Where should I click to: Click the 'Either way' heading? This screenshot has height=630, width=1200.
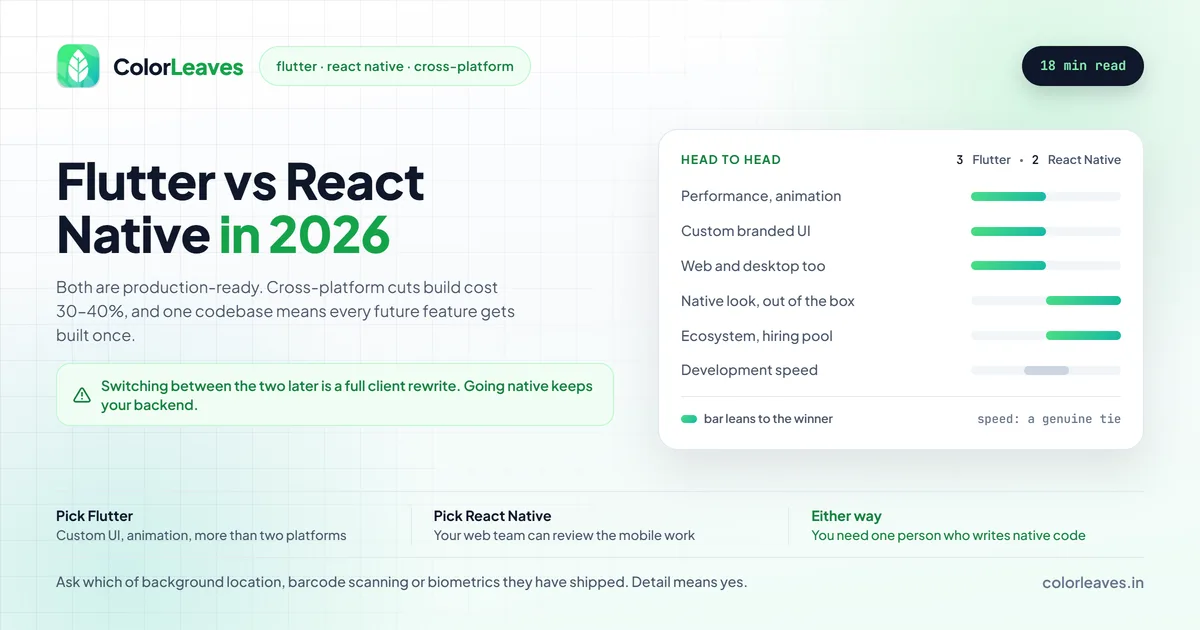pos(846,516)
